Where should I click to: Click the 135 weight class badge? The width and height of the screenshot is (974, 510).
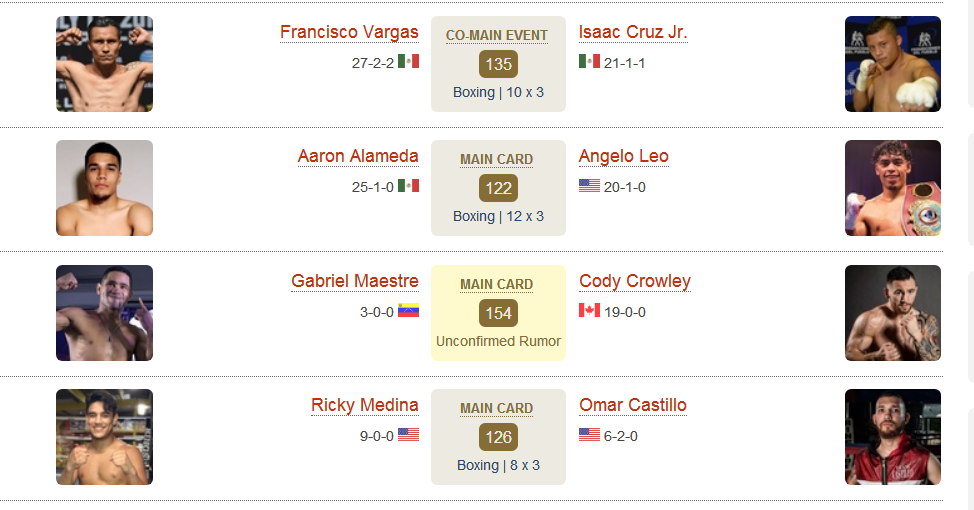pos(498,64)
